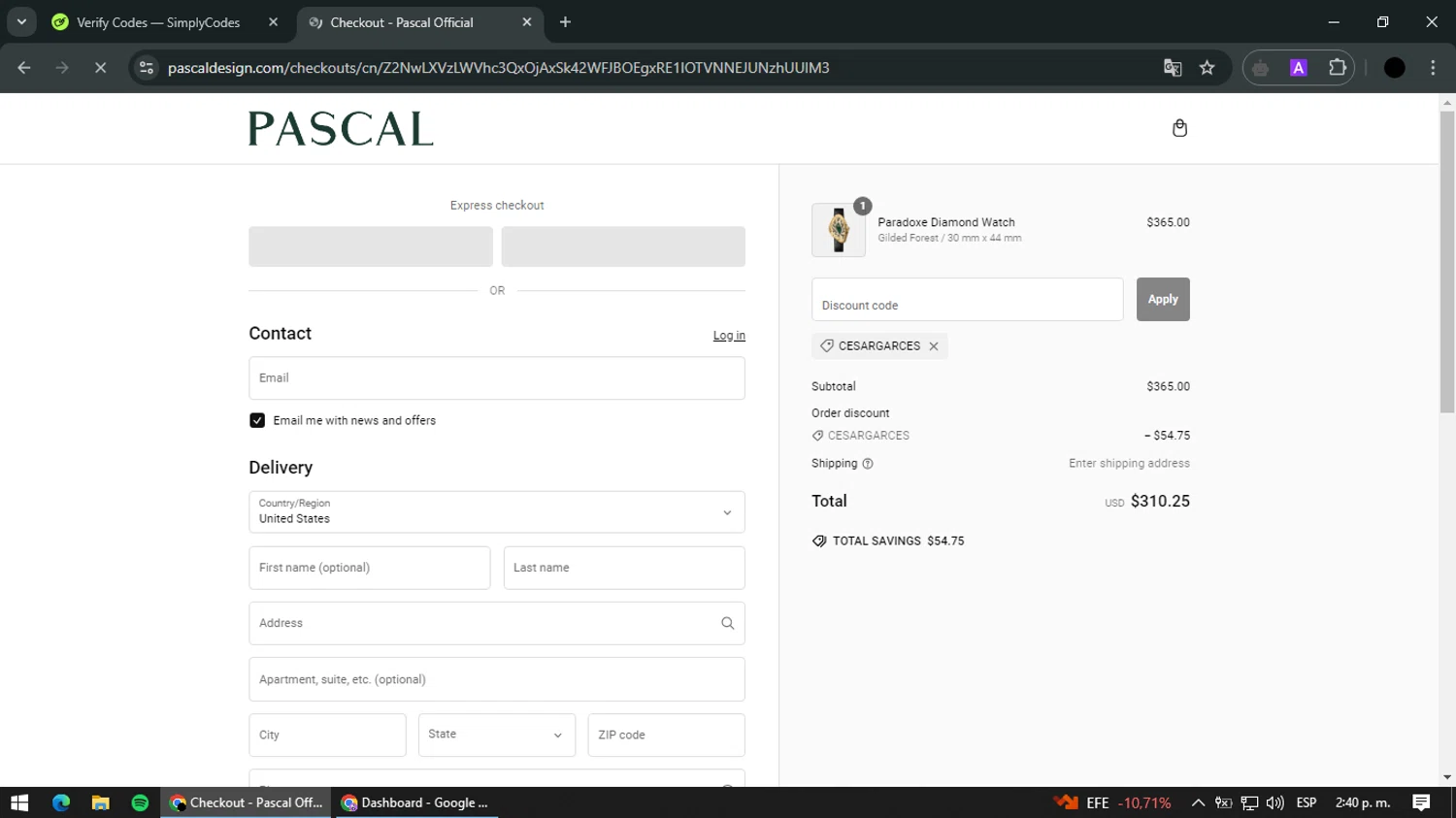Open a new browser tab
1456x818 pixels.
pos(565,22)
